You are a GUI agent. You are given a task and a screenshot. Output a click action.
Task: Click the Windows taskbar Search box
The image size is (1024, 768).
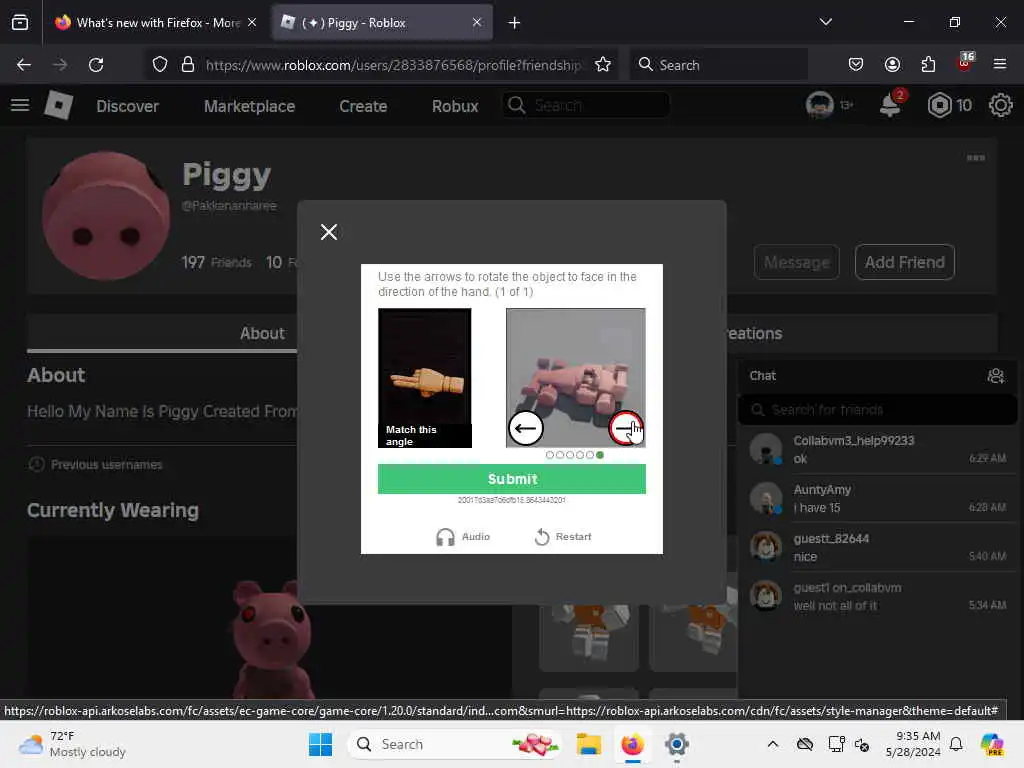click(455, 744)
